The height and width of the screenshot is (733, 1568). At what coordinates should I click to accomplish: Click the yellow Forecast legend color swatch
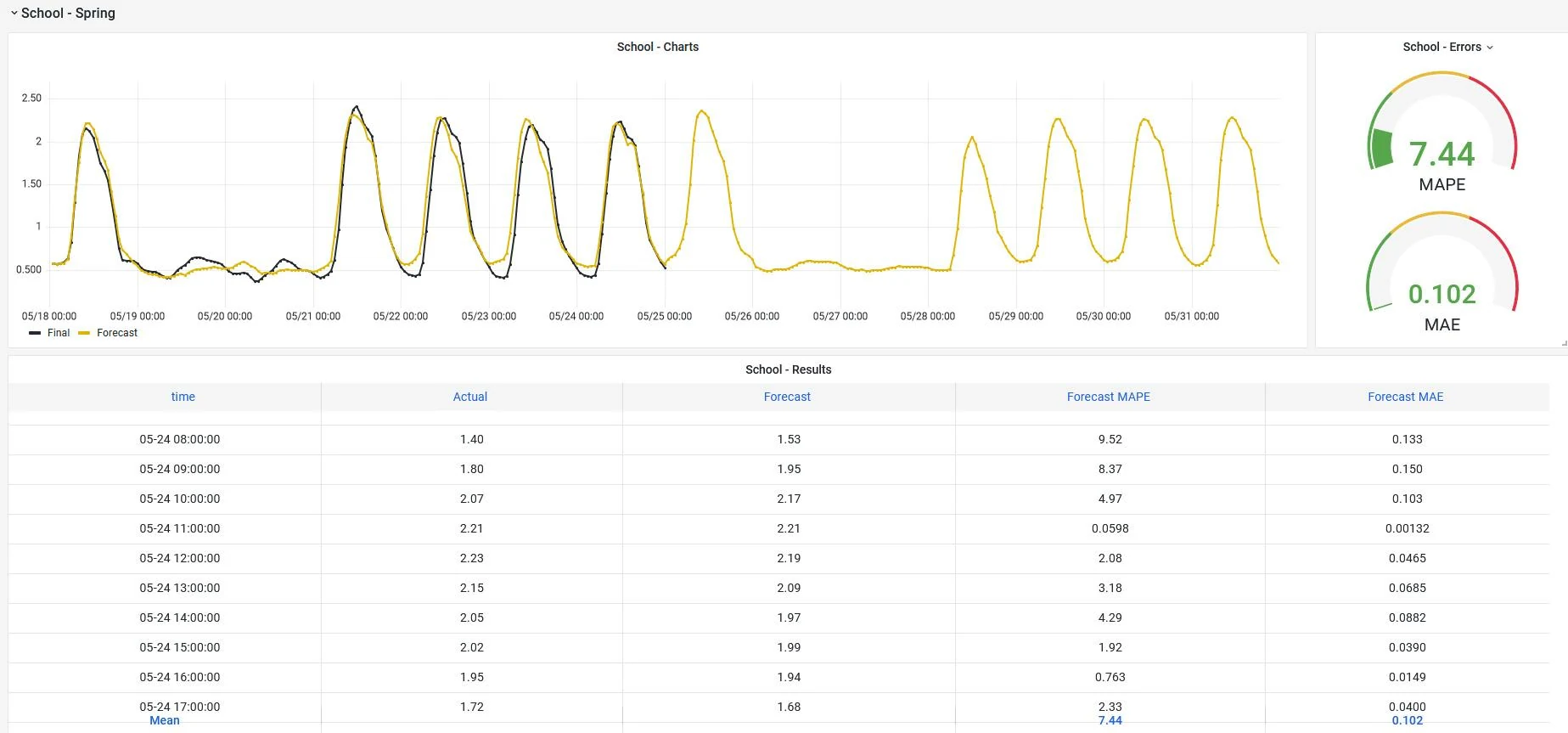click(84, 333)
